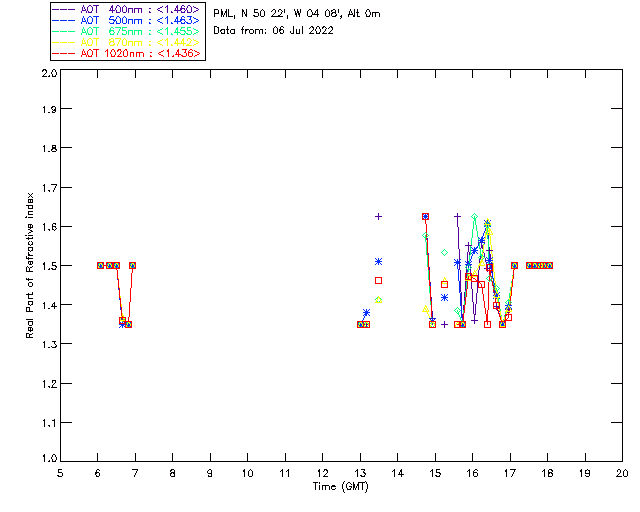Screen dimensions: 640x512
Task: Click the x-axis label 13
Action: 360,473
